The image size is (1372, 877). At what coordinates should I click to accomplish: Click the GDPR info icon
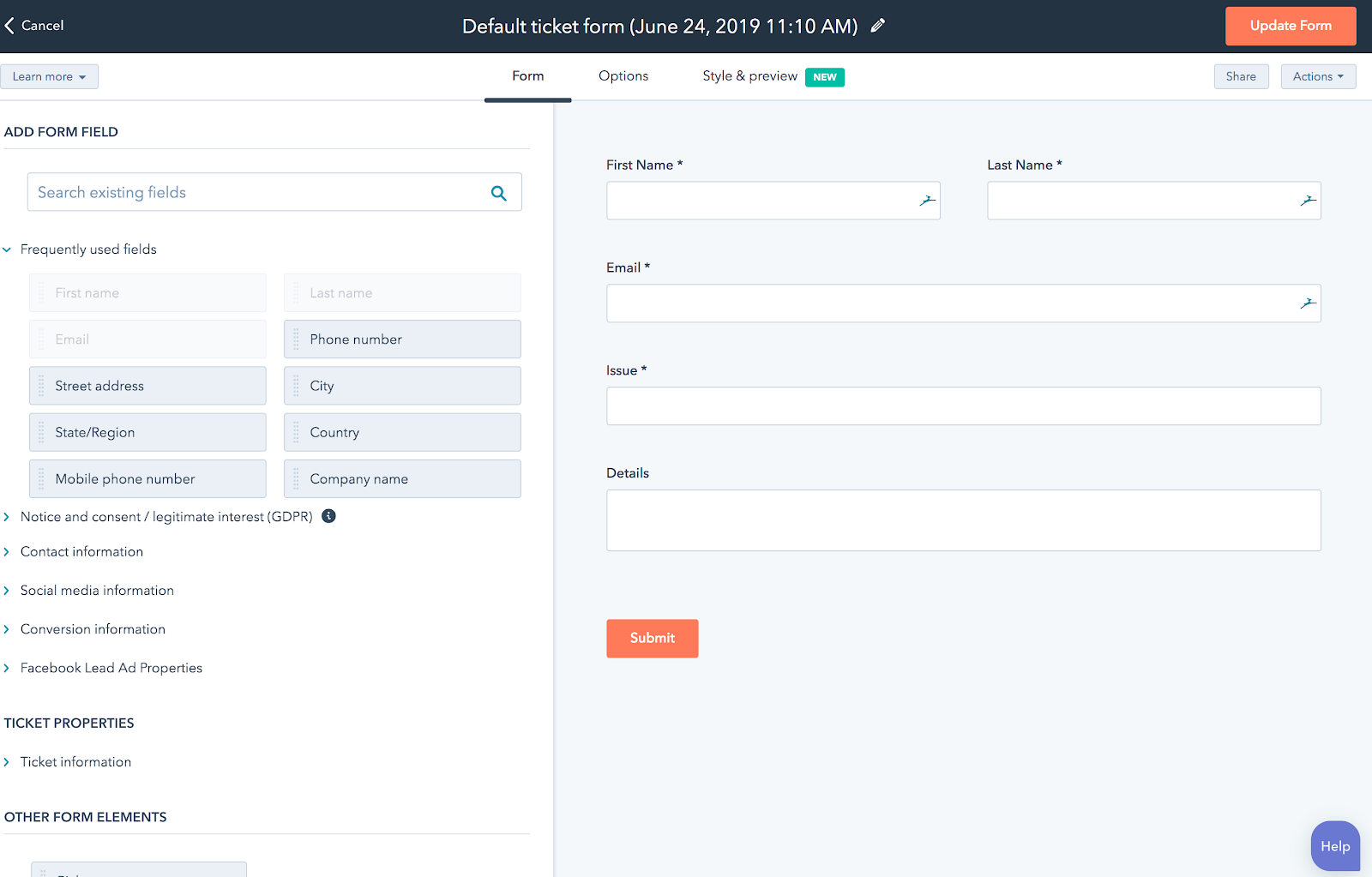328,516
